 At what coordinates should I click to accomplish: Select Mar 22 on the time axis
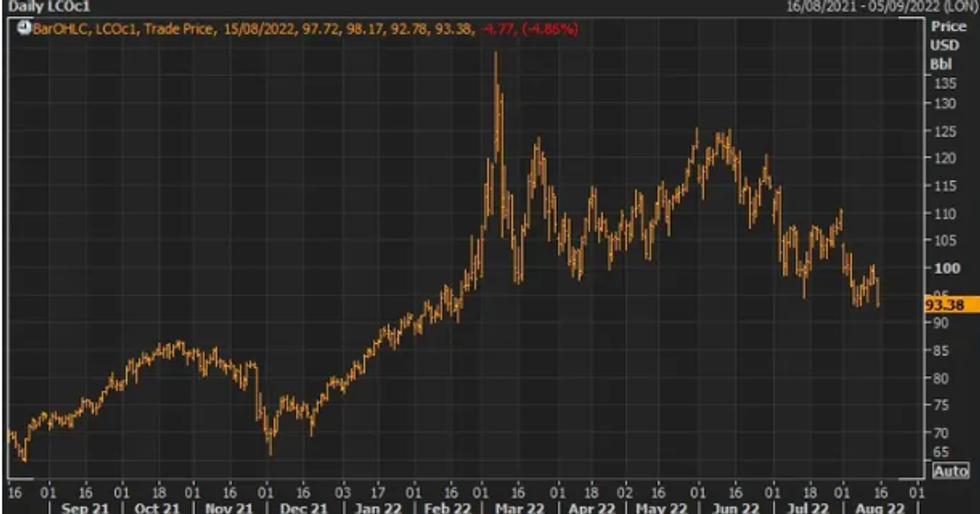click(x=517, y=508)
